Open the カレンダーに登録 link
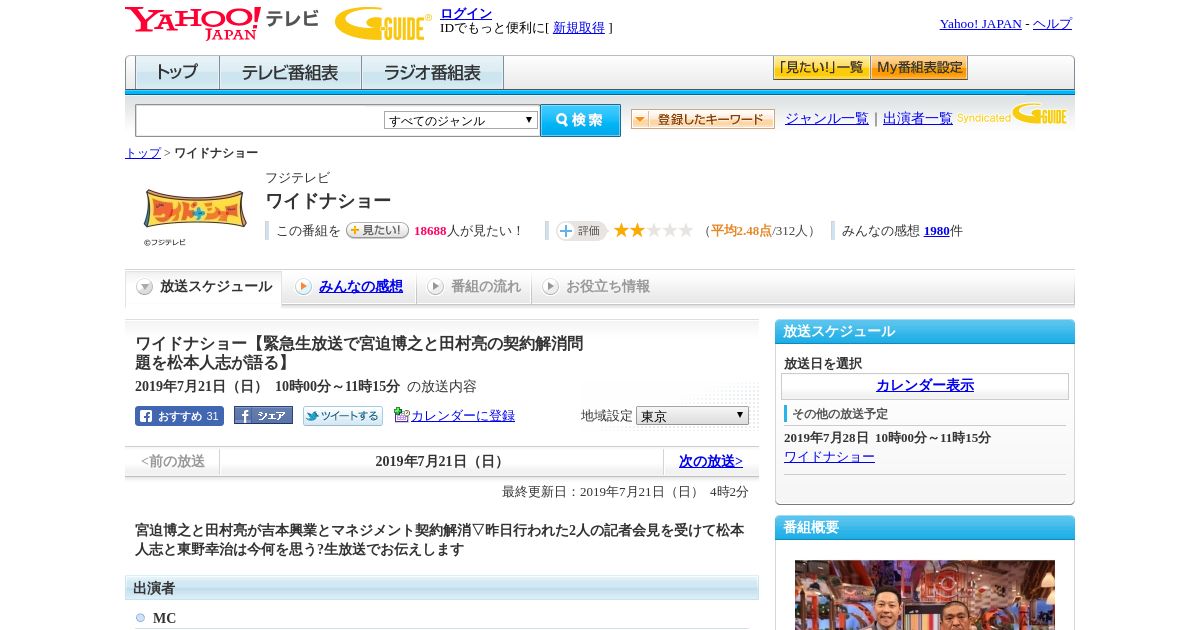1200x630 pixels. click(x=463, y=415)
